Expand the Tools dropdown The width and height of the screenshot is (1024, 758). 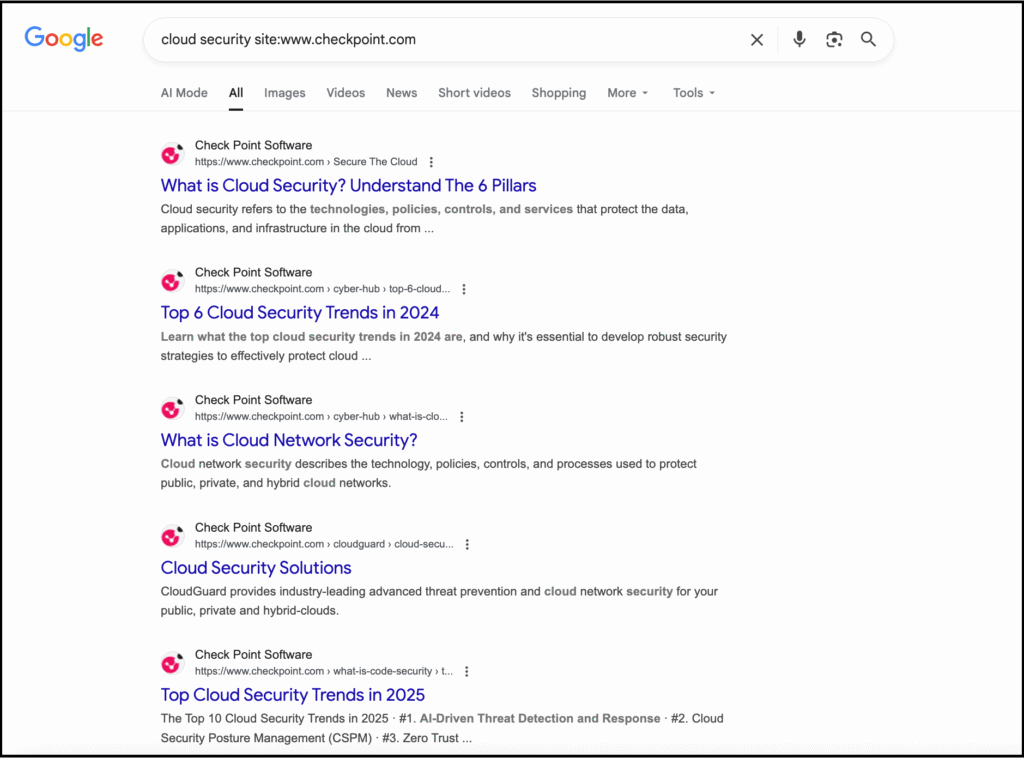pos(693,93)
